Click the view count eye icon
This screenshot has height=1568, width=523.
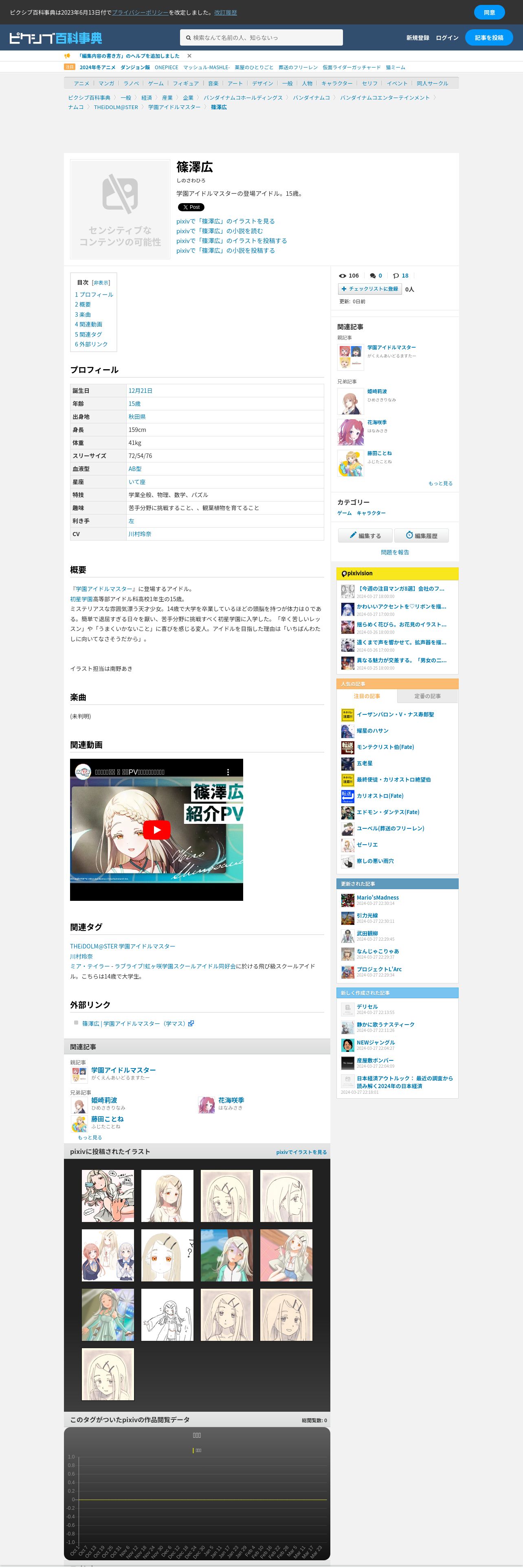coord(342,276)
